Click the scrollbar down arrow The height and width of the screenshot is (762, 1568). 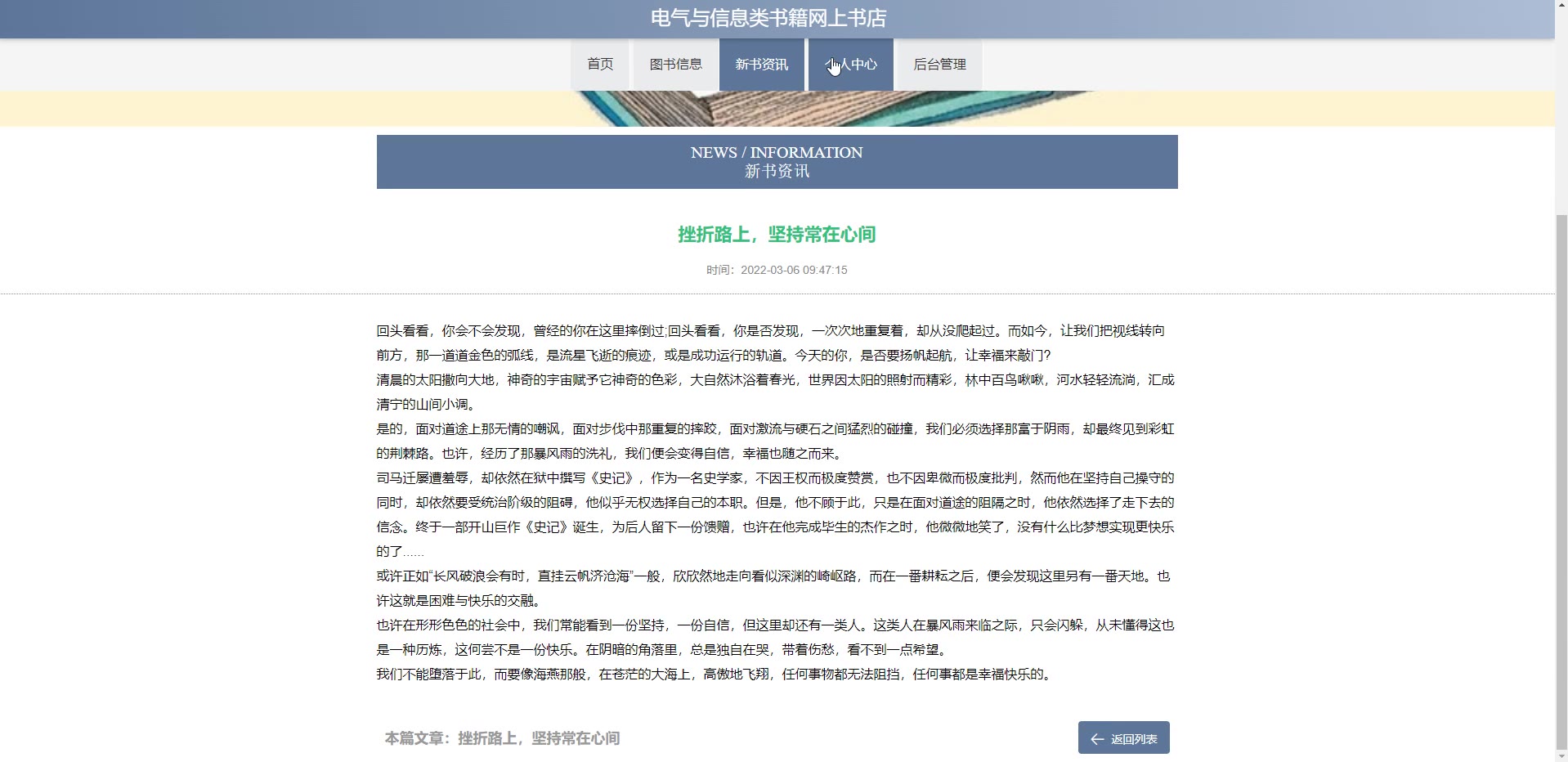pos(1561,756)
